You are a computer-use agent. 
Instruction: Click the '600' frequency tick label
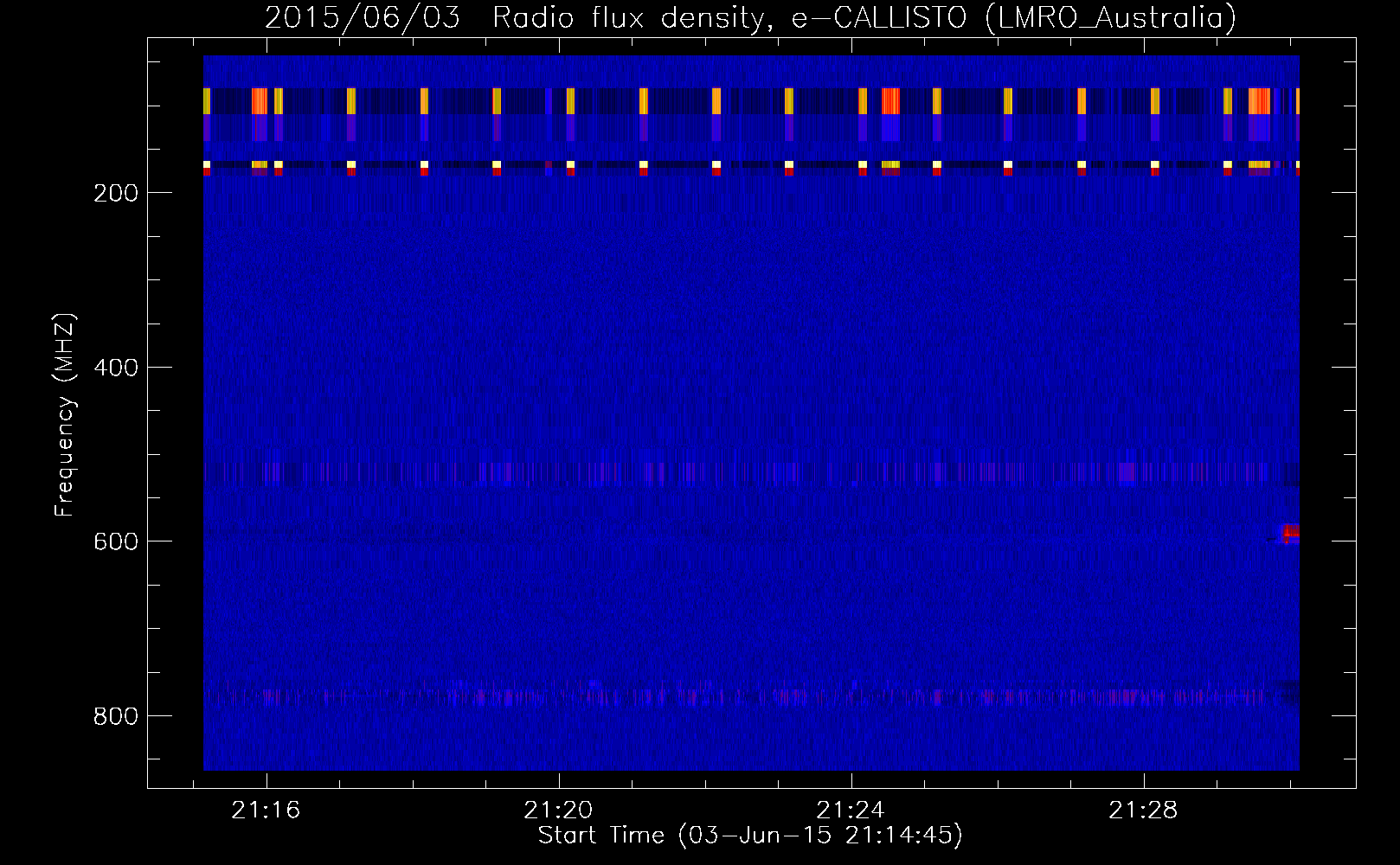tap(116, 541)
